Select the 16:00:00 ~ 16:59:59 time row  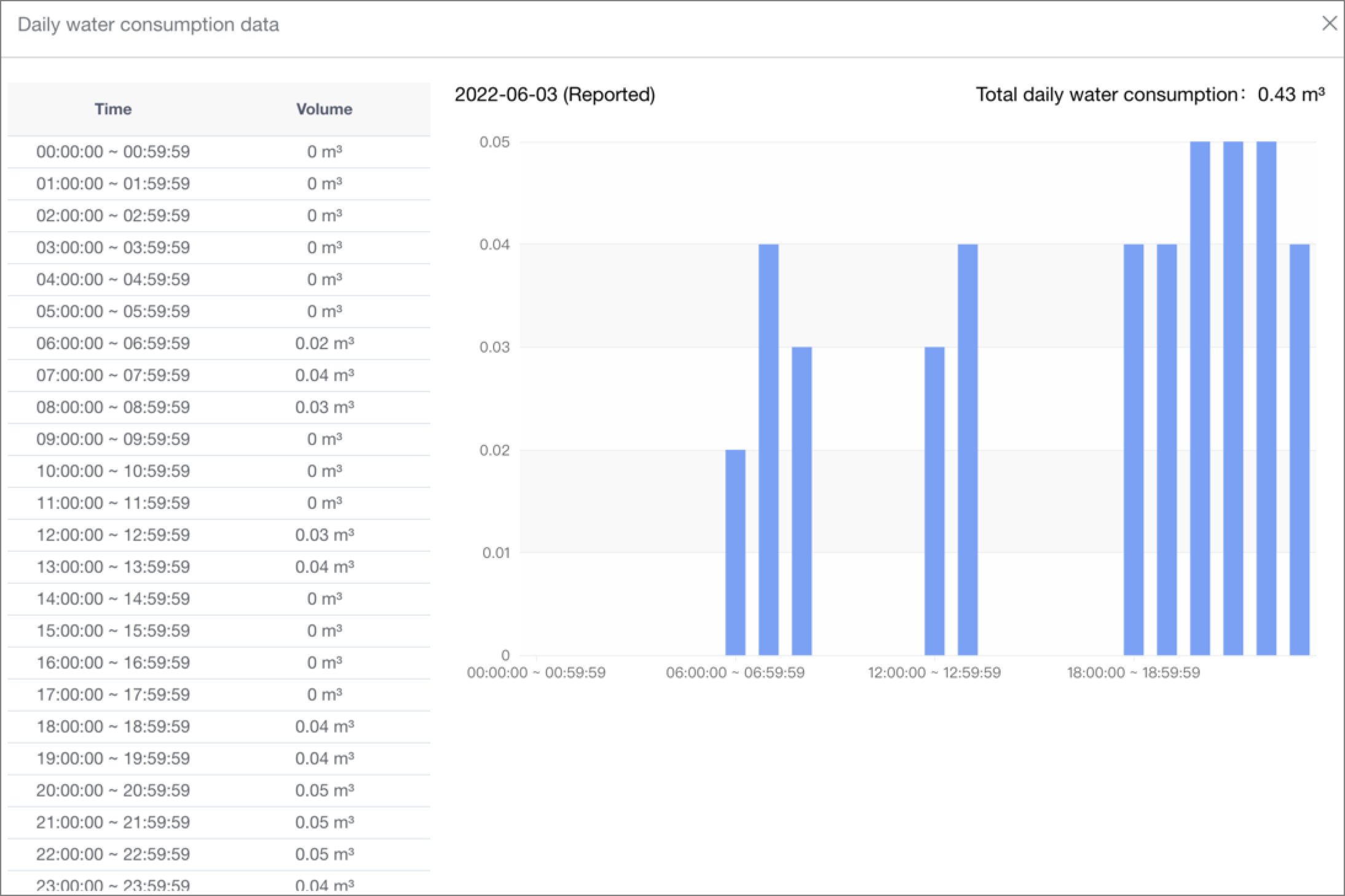click(x=219, y=663)
